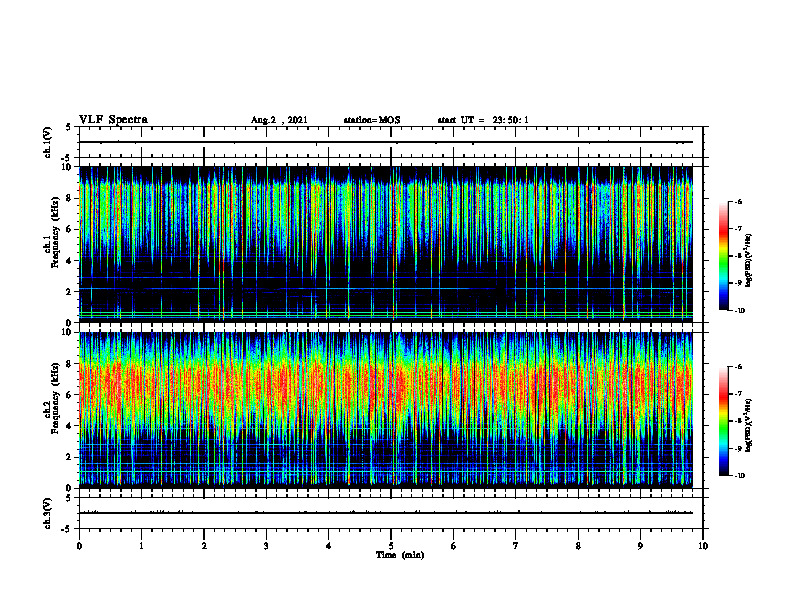Click the "8" frequency tick of ch.2 spectrogram
Screen dimensions: 792x612
pyautogui.click(x=71, y=364)
